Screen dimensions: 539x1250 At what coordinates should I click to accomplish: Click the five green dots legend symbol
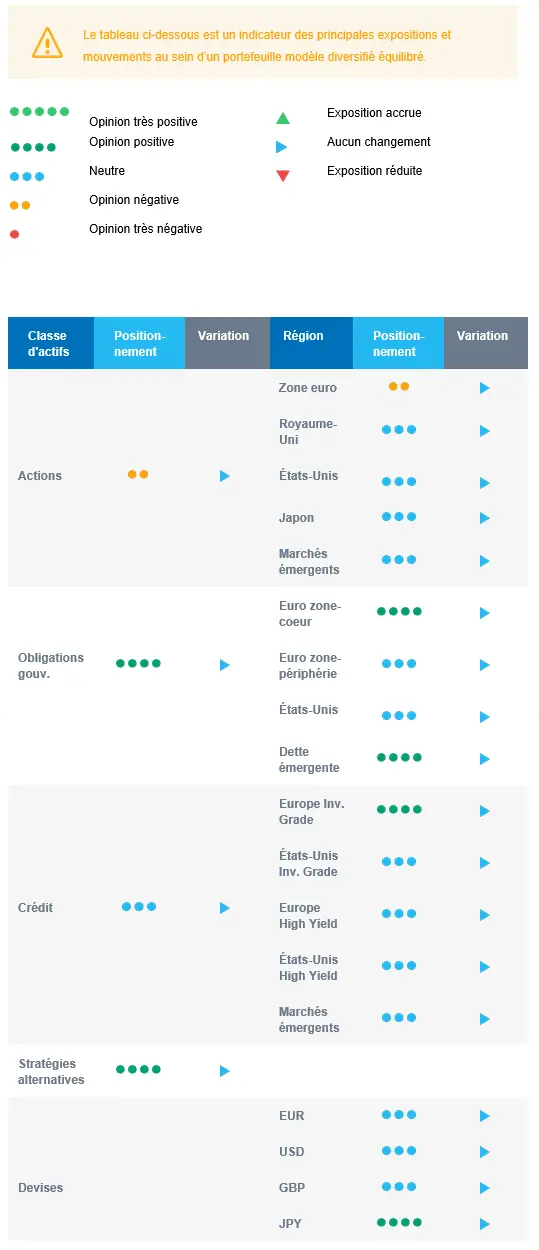click(x=40, y=112)
